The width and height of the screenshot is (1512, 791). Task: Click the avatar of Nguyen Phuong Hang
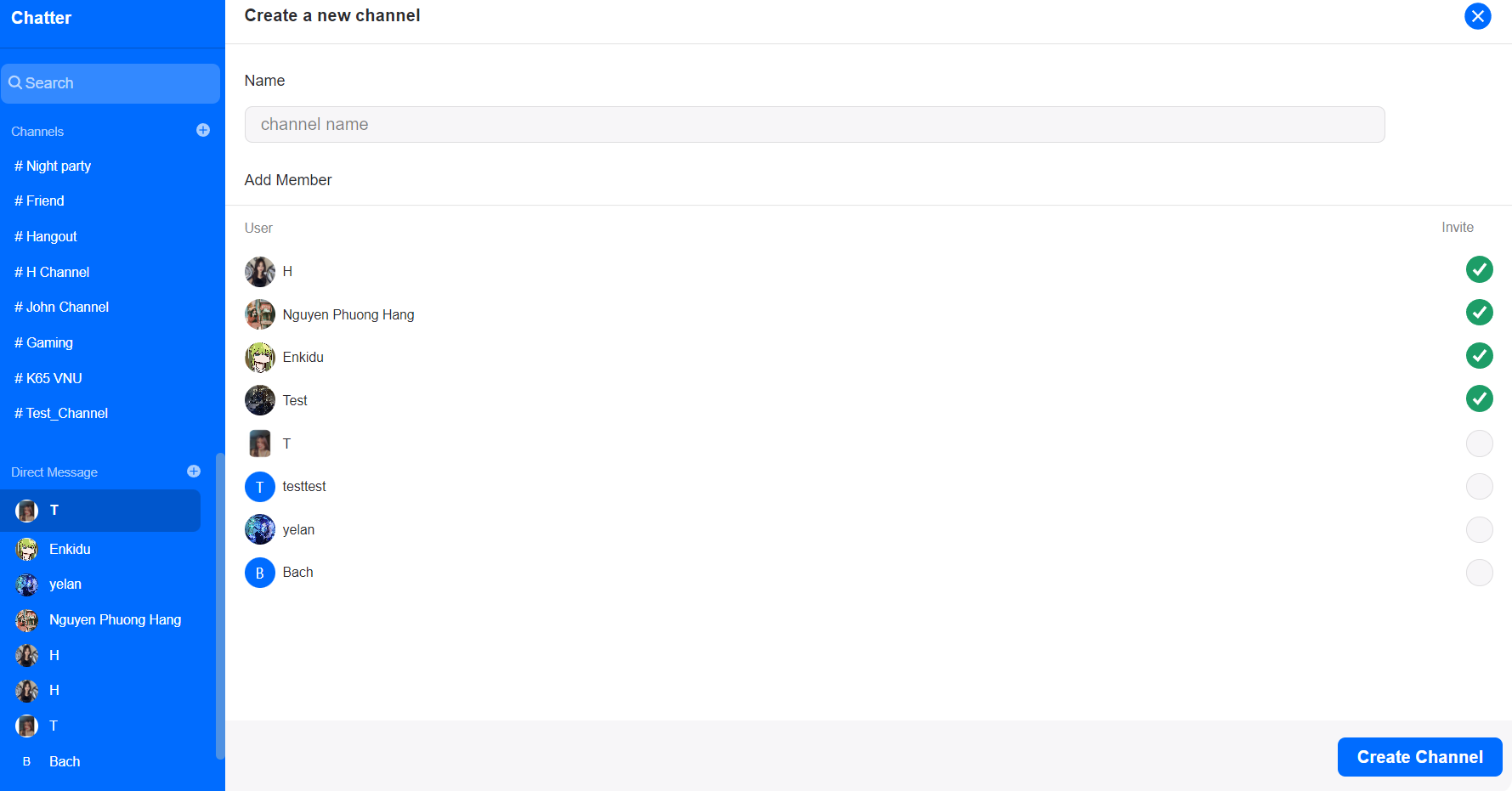pos(260,314)
